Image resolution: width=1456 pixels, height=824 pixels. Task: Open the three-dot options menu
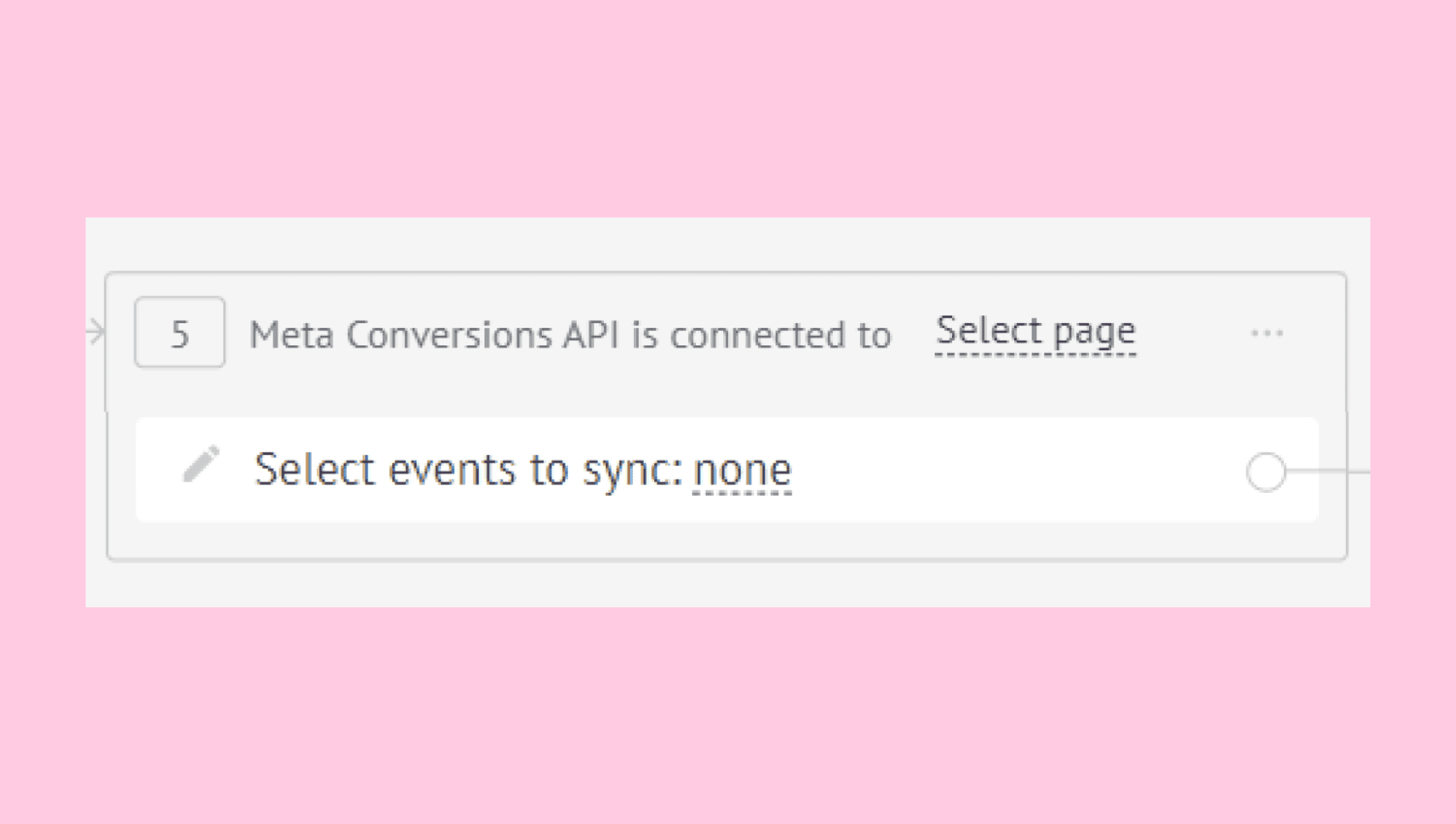(1267, 333)
